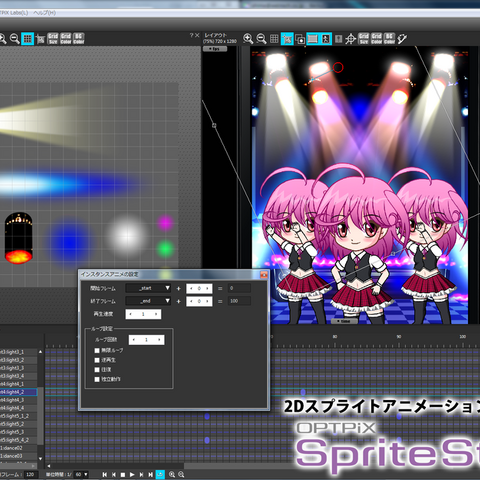
Task: Increase the start frame offset stepper
Action: [208, 288]
